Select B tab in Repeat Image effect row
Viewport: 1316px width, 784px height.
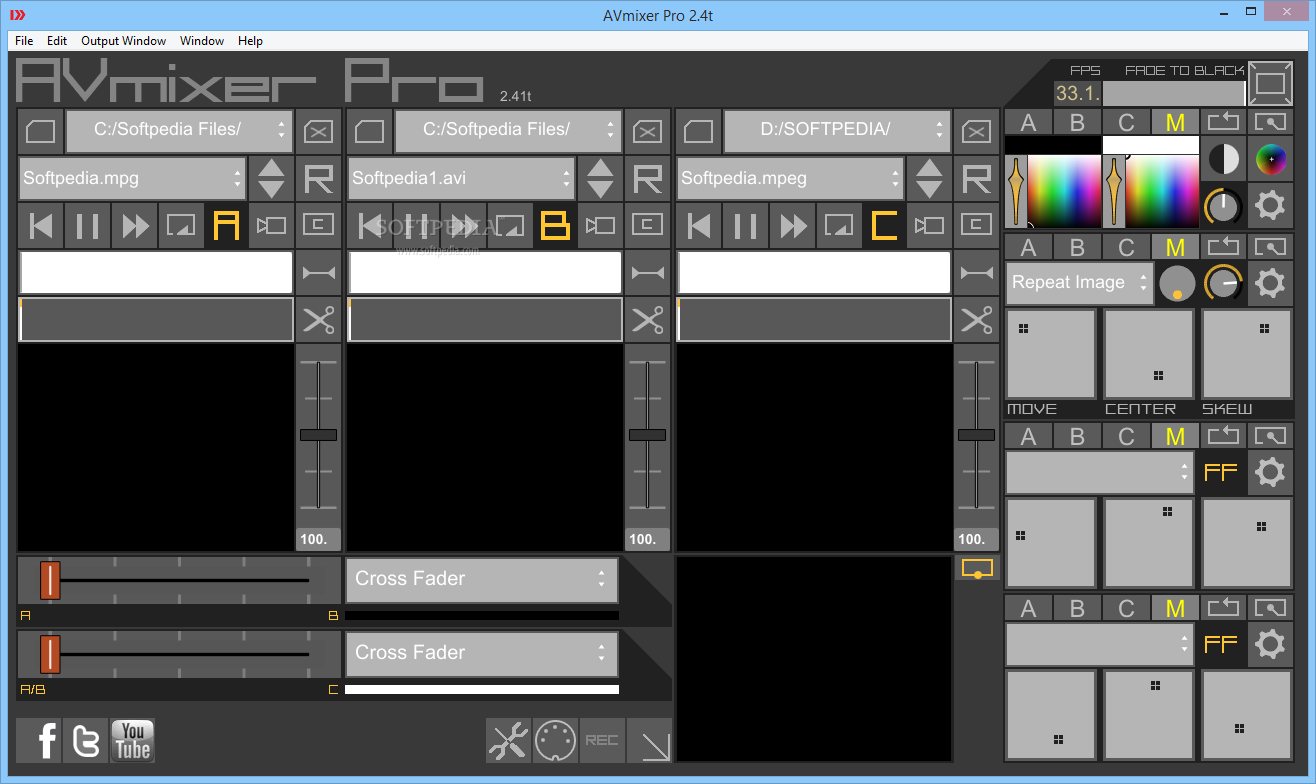[1077, 247]
